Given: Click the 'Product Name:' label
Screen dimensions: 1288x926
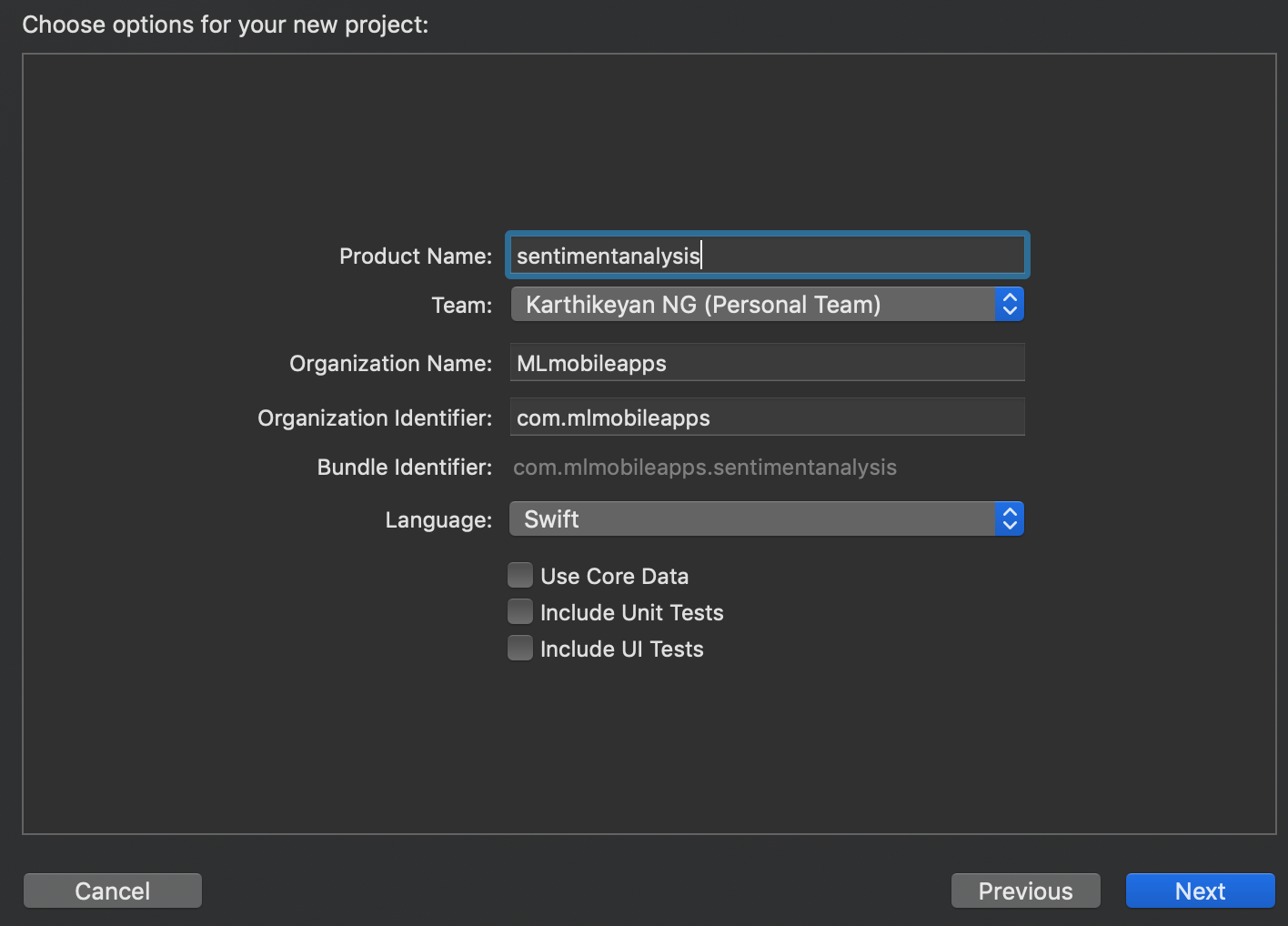Looking at the screenshot, I should tap(416, 257).
